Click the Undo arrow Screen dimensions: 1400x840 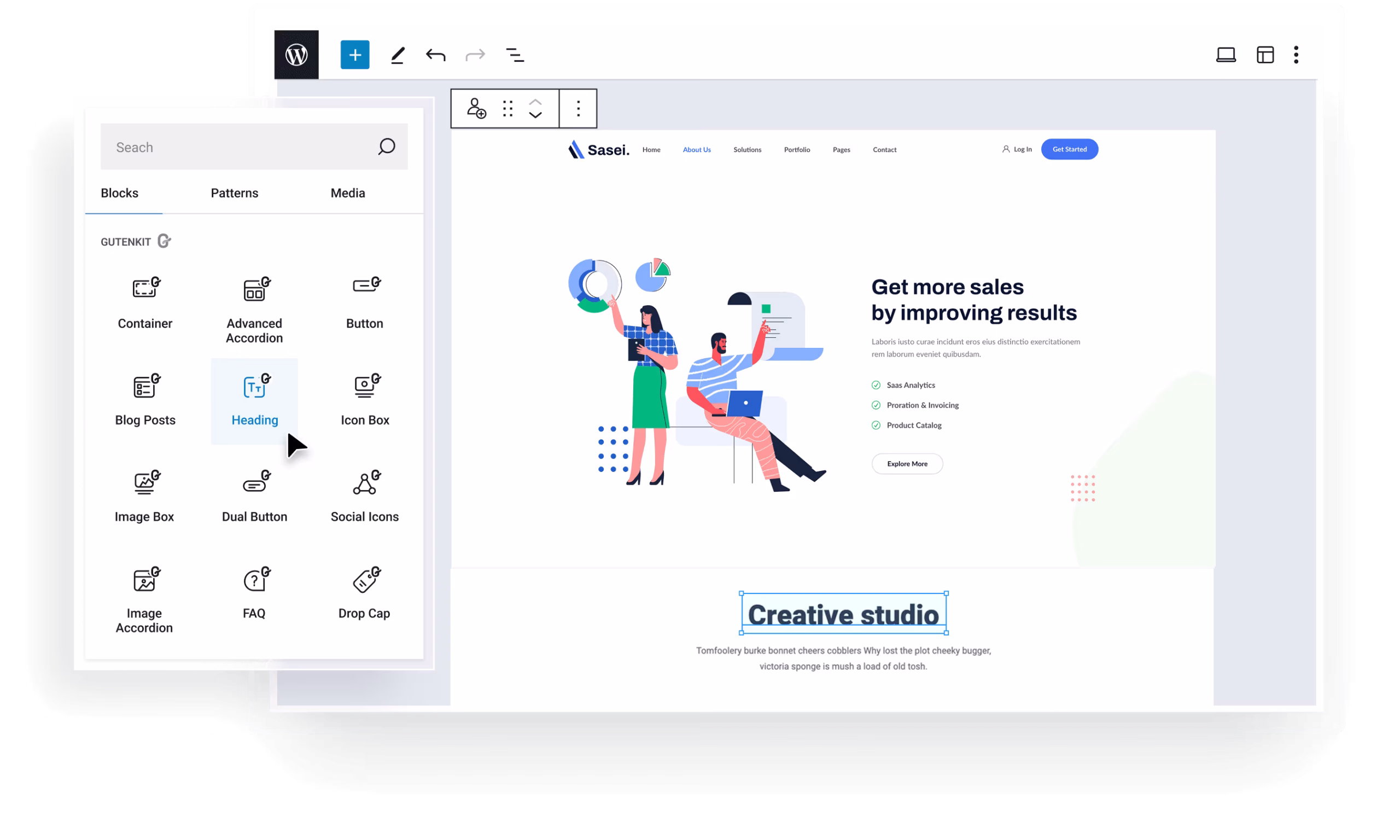[436, 55]
